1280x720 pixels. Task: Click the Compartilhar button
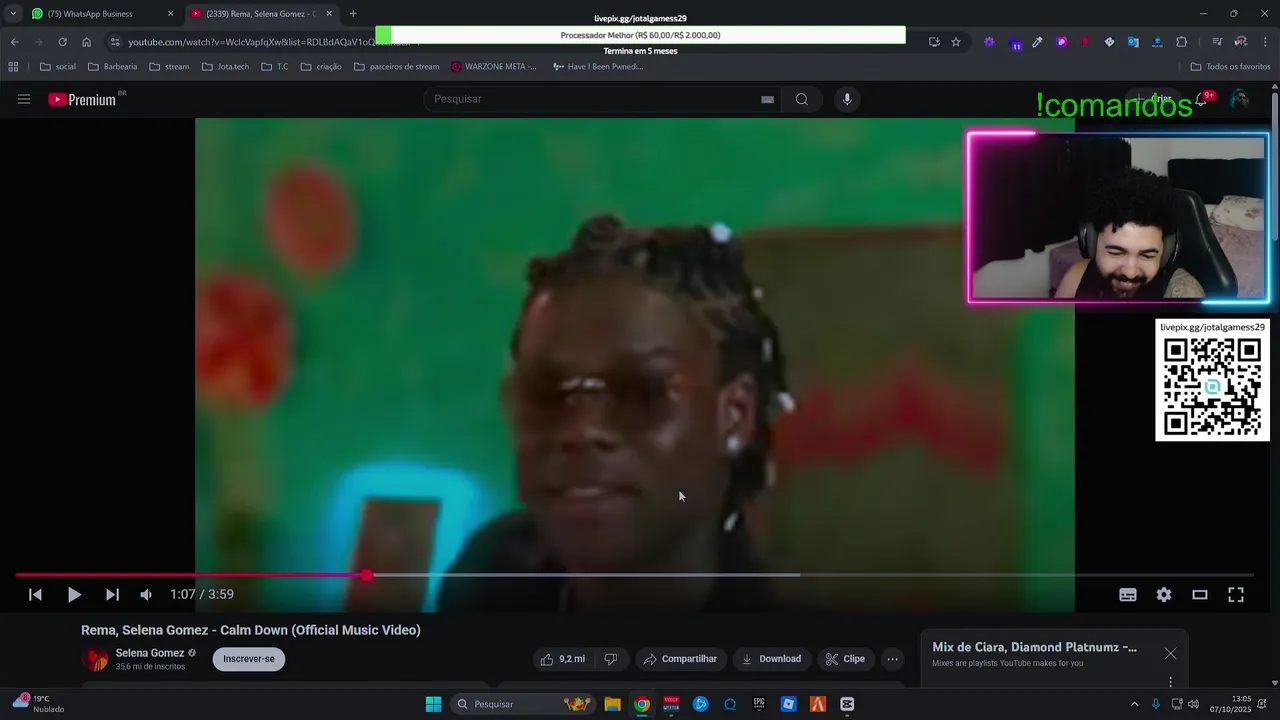(x=680, y=659)
